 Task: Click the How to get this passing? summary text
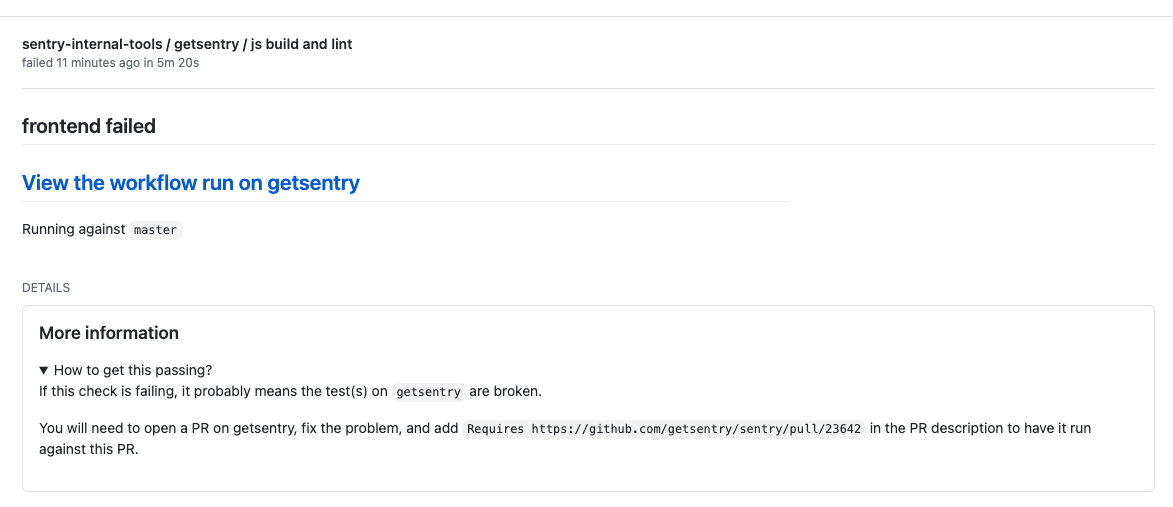pos(133,370)
